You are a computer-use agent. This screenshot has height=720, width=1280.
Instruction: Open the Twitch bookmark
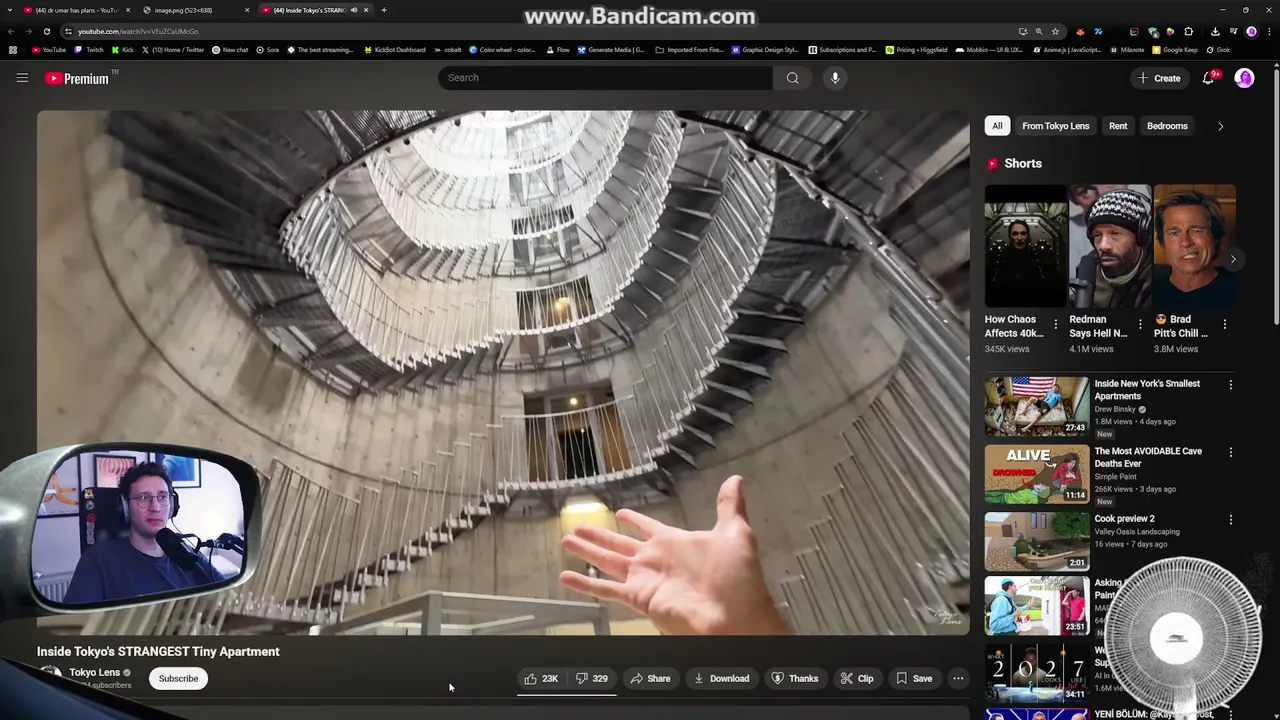coord(89,50)
